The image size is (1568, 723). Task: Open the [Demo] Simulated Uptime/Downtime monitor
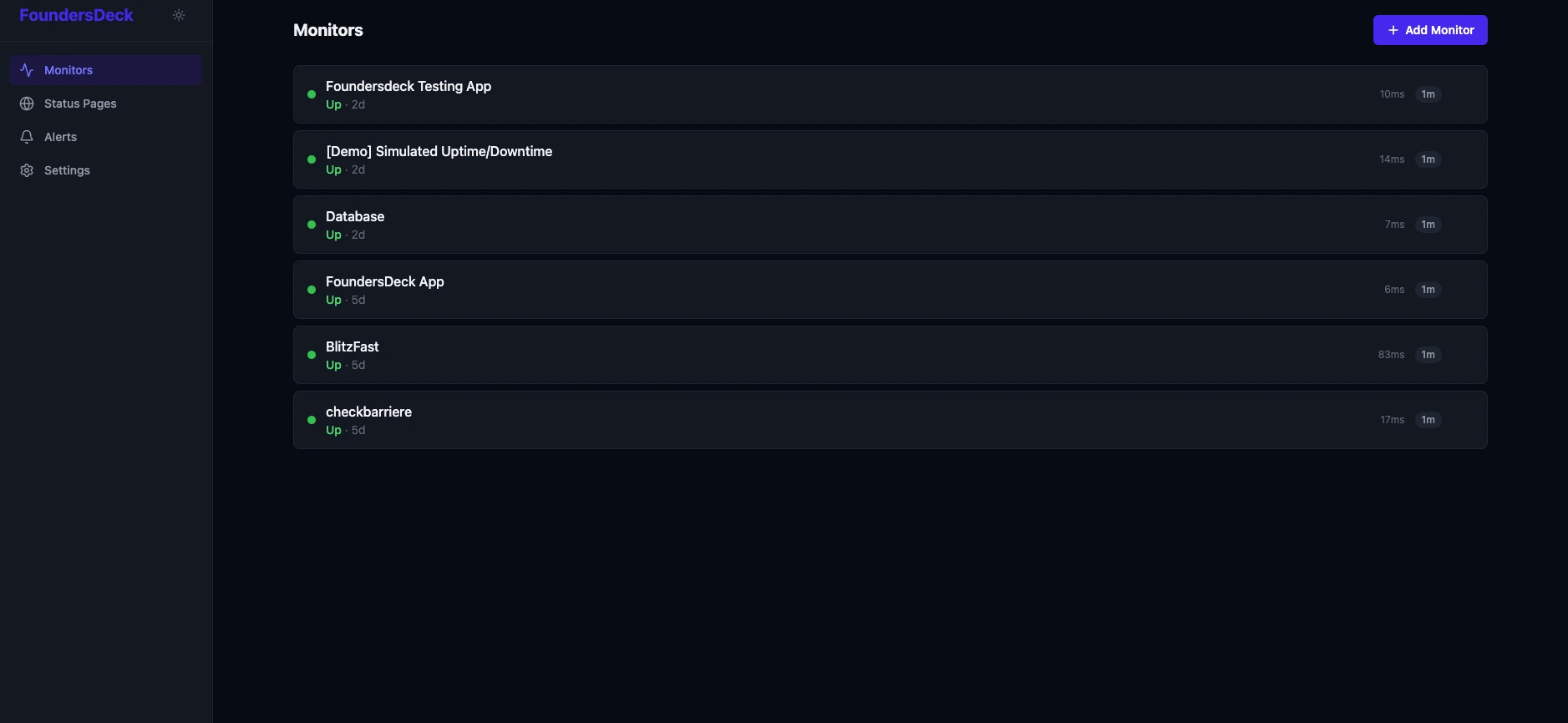click(x=439, y=151)
